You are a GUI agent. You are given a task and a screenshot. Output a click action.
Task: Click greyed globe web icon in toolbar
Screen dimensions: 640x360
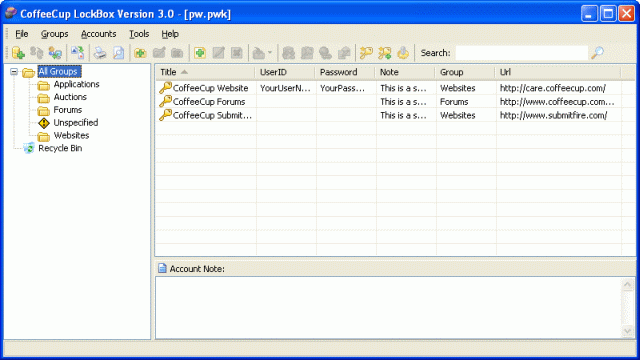click(x=325, y=53)
